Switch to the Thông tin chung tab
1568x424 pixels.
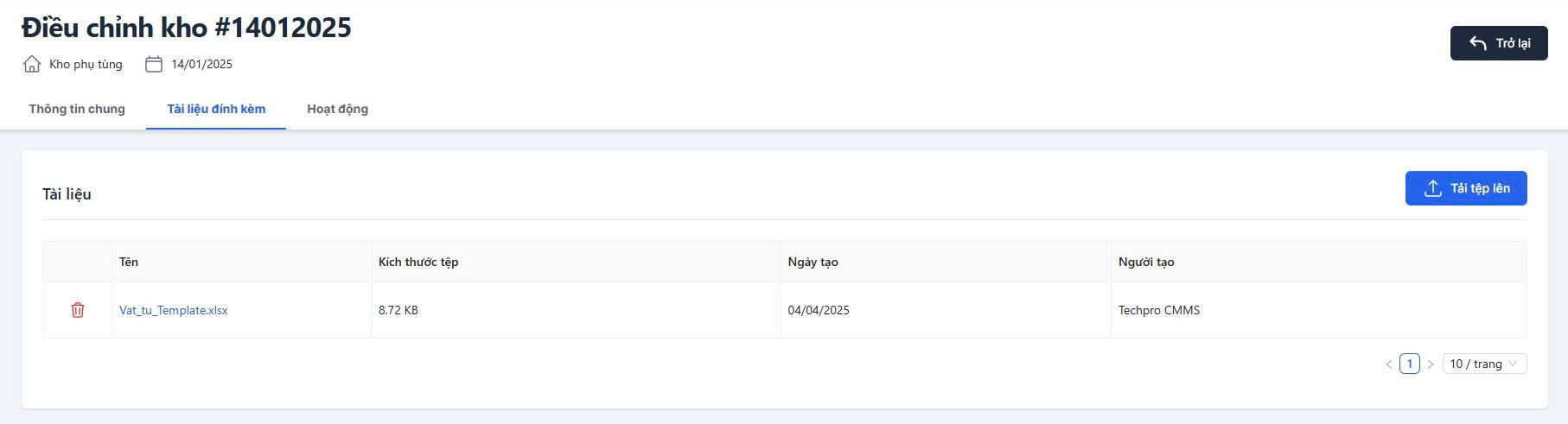pyautogui.click(x=77, y=109)
